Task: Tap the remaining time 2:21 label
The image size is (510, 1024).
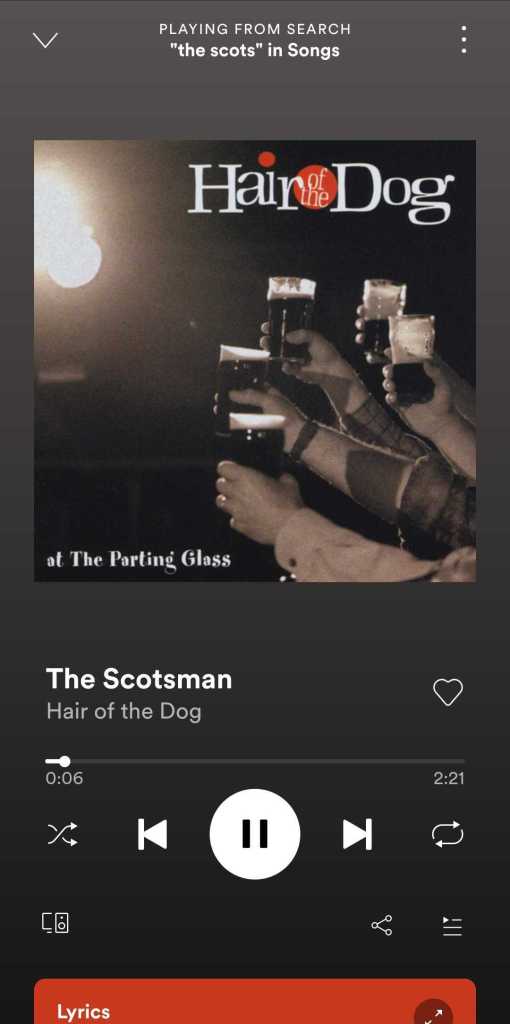Action: pos(449,778)
